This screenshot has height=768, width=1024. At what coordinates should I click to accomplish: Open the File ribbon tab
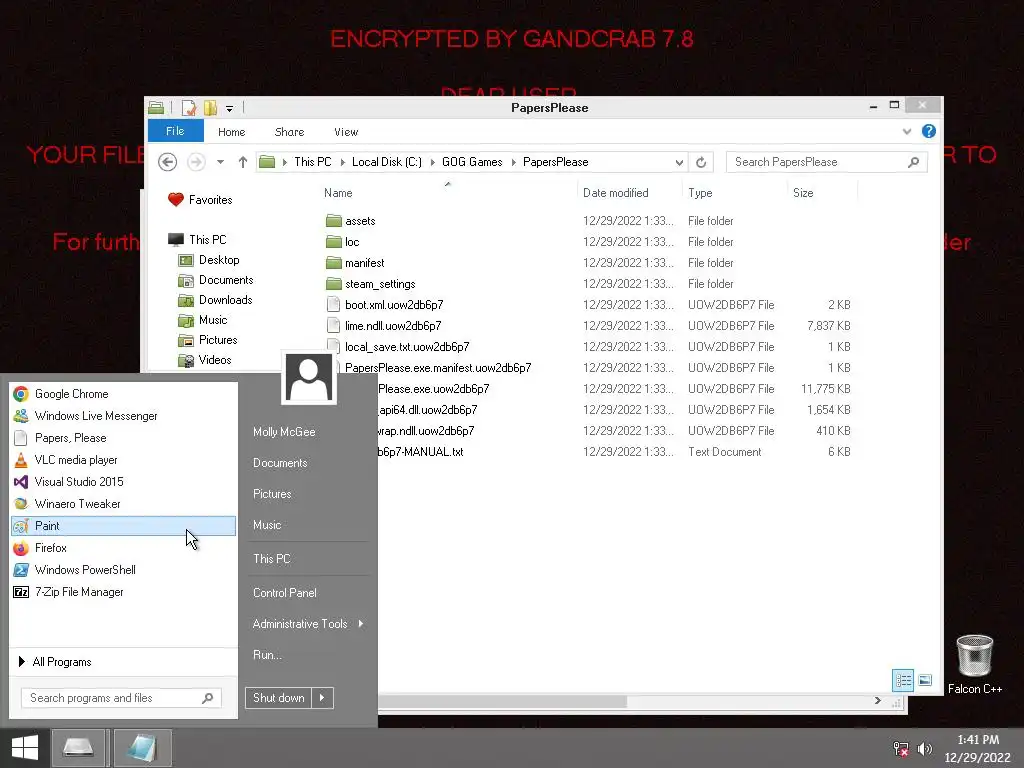point(176,131)
